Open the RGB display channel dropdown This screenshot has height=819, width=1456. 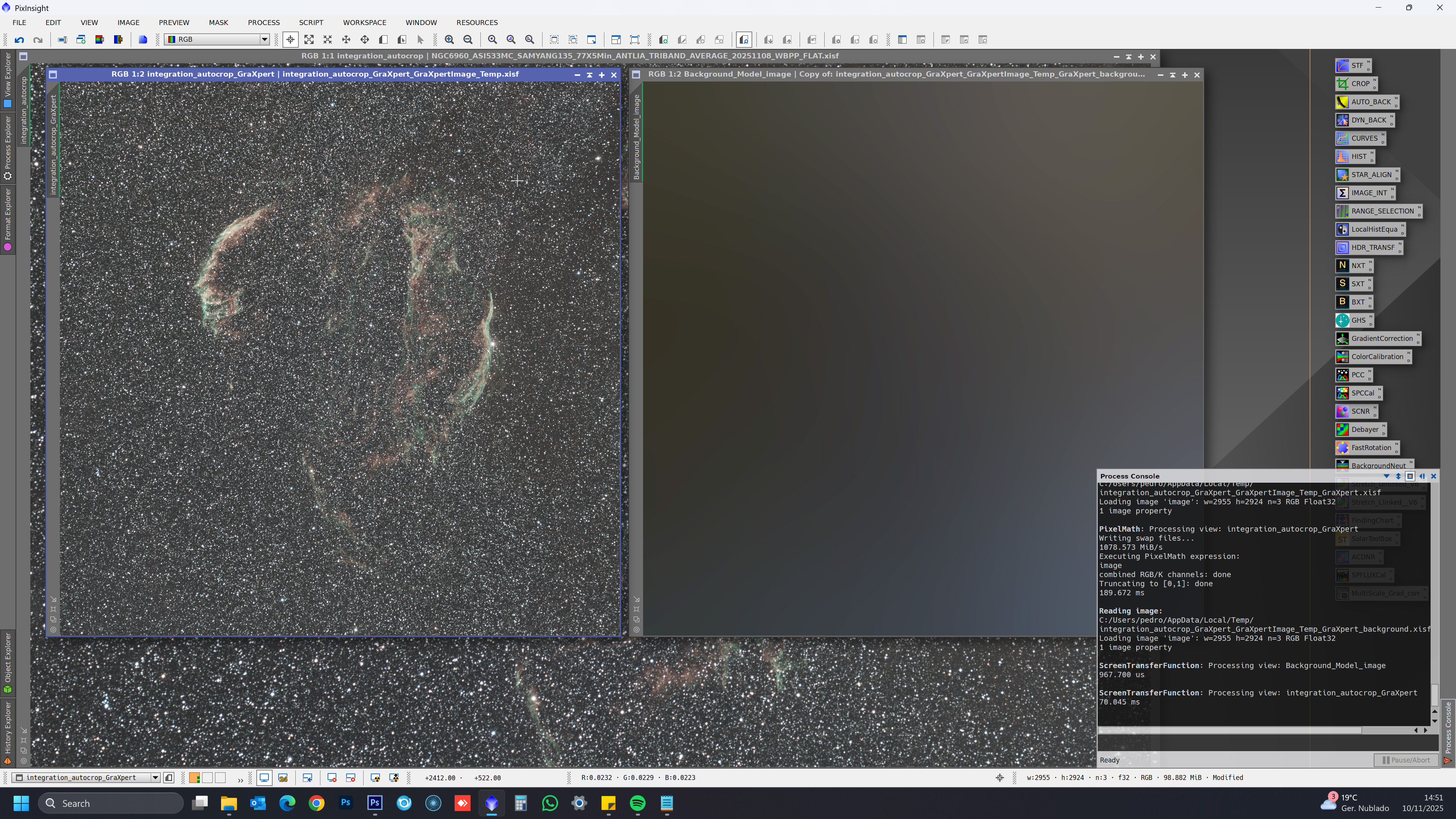click(x=264, y=39)
